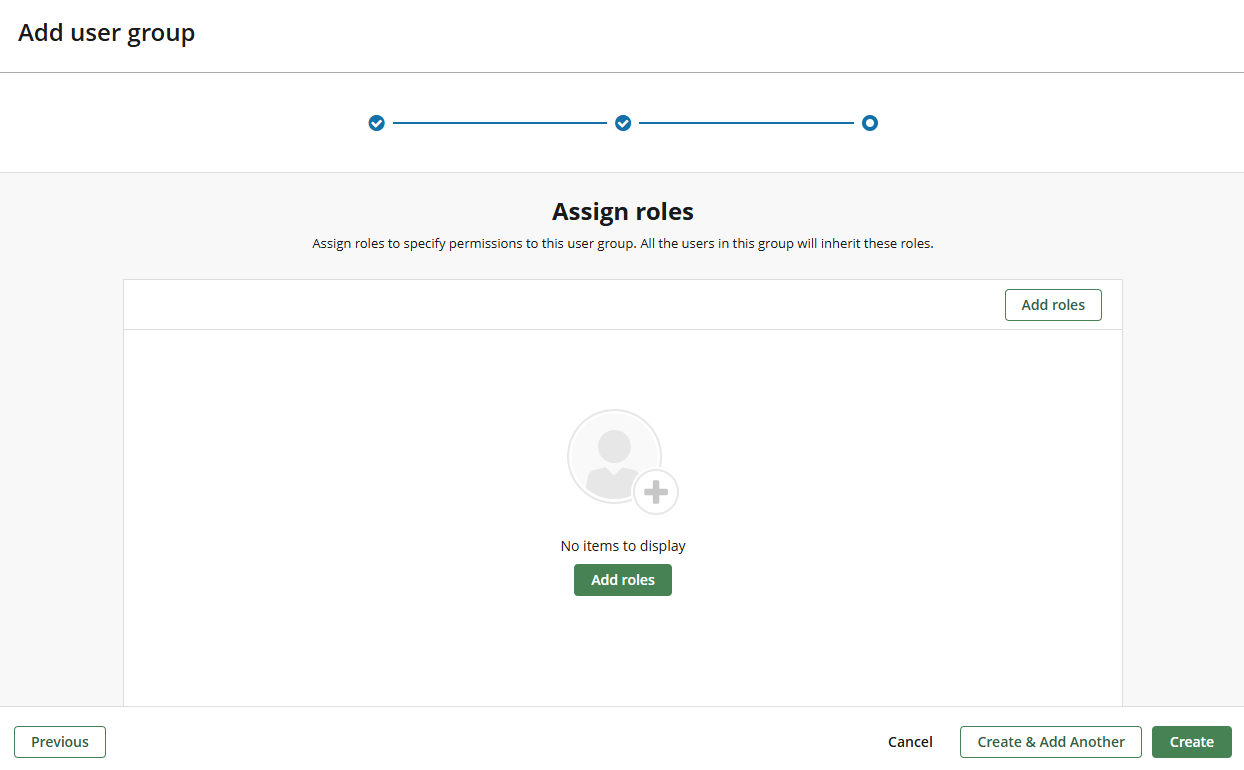Go back with the Previous button
Screen dimensions: 1244x770
60,742
